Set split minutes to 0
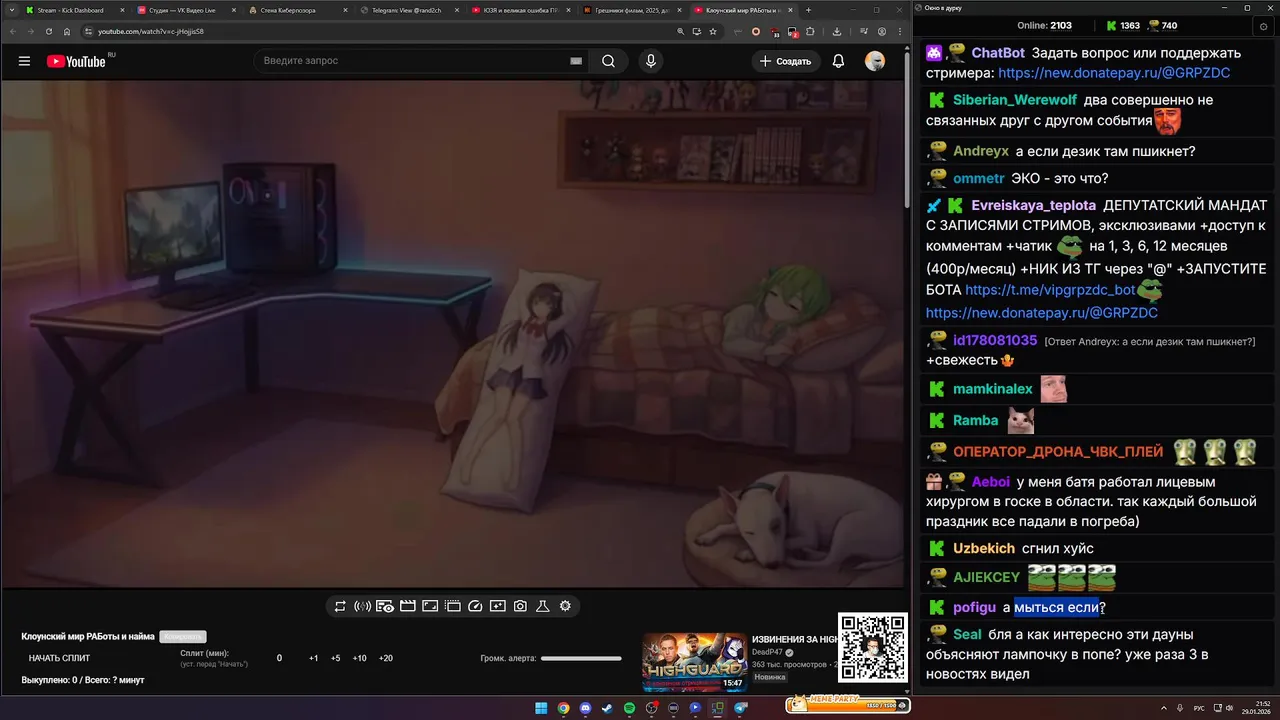This screenshot has width=1280, height=720. pos(279,658)
